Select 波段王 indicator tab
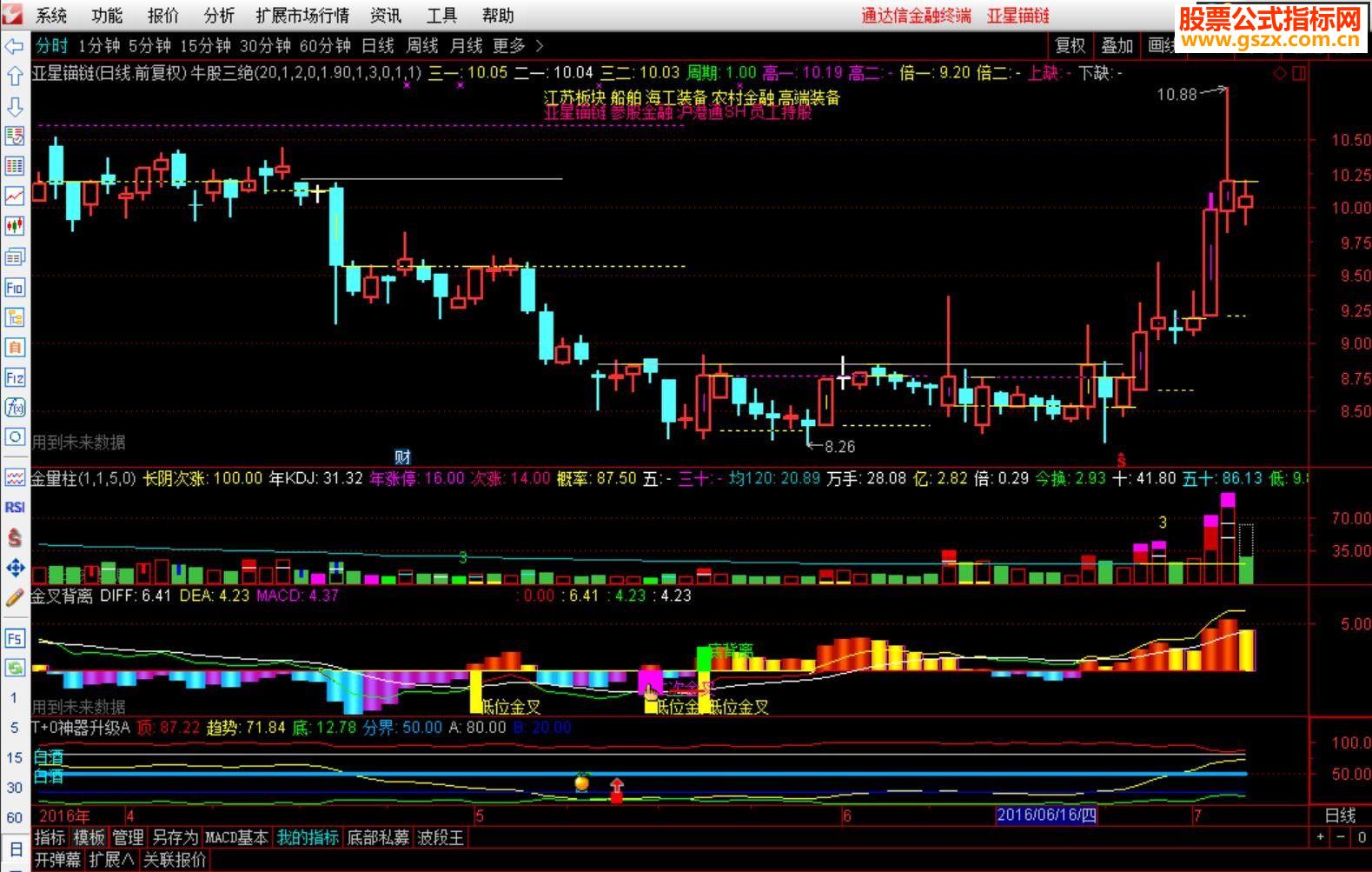The height and width of the screenshot is (872, 1372). click(x=441, y=838)
